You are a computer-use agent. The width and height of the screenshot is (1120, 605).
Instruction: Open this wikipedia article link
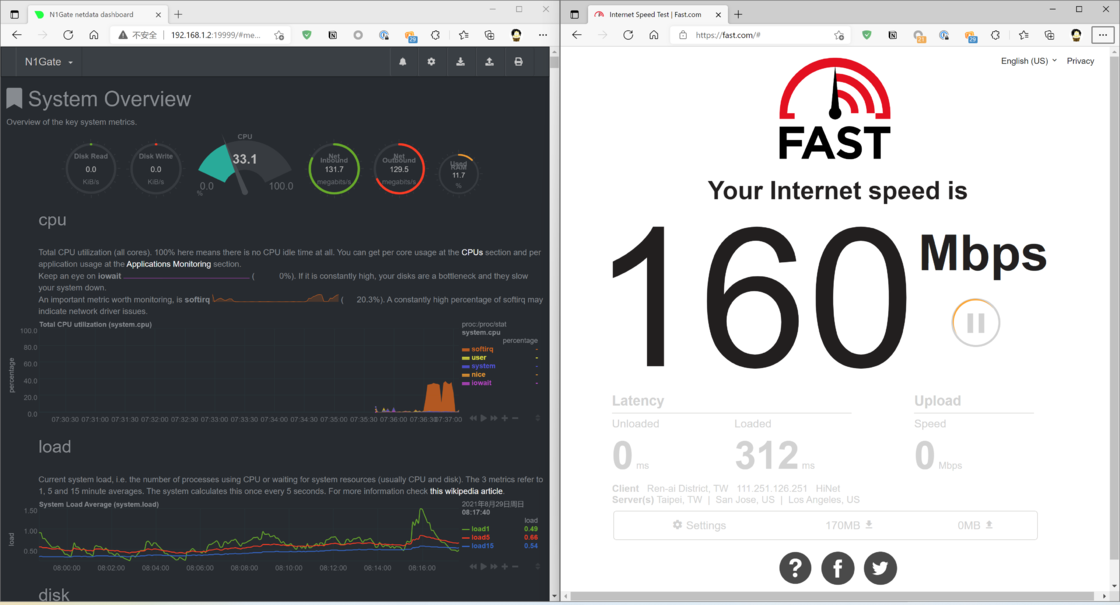[x=466, y=491]
